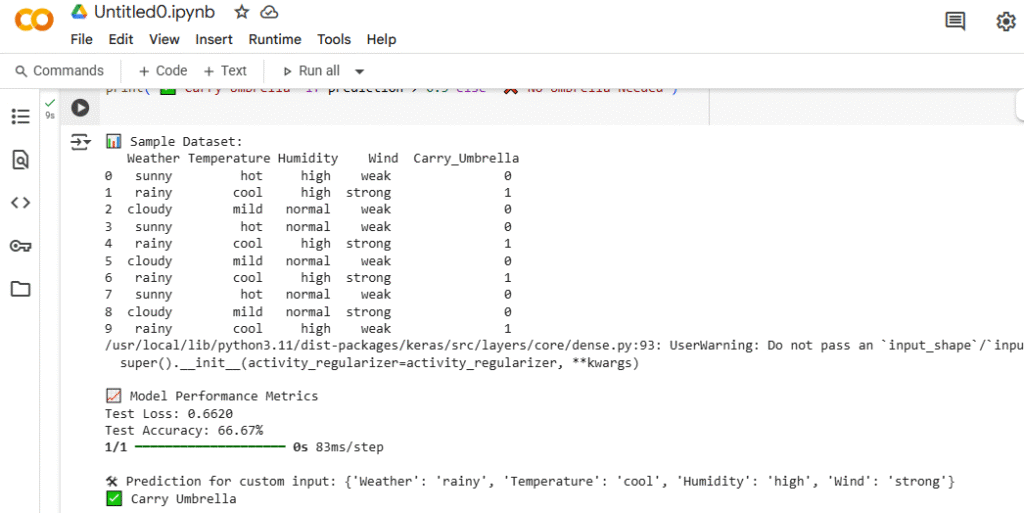Click the cloud save status icon
Image resolution: width=1024 pixels, height=513 pixels.
tap(269, 12)
